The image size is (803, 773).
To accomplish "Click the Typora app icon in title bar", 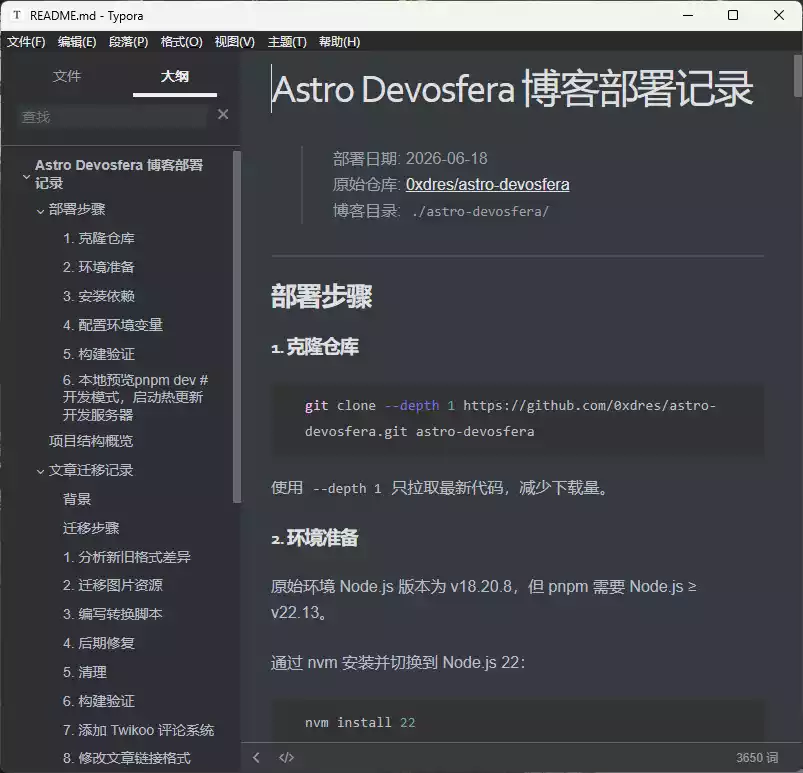I will click(17, 15).
